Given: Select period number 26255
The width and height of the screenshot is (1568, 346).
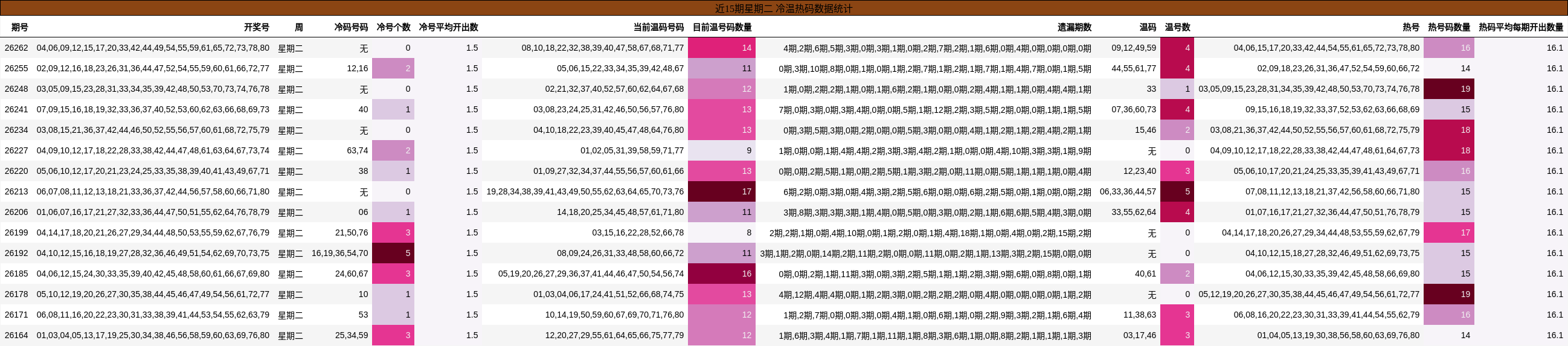Looking at the screenshot, I should click(16, 69).
